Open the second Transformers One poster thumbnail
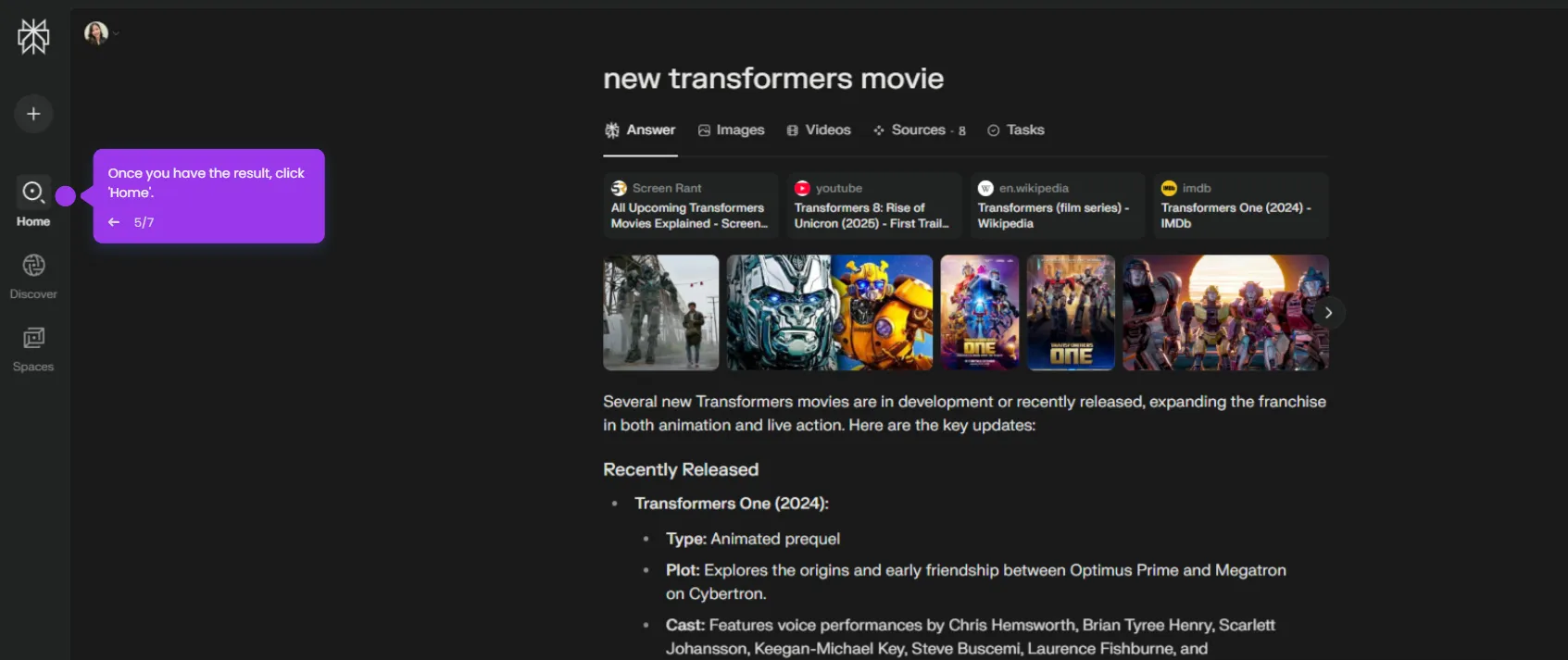Image resolution: width=1568 pixels, height=660 pixels. point(1072,313)
